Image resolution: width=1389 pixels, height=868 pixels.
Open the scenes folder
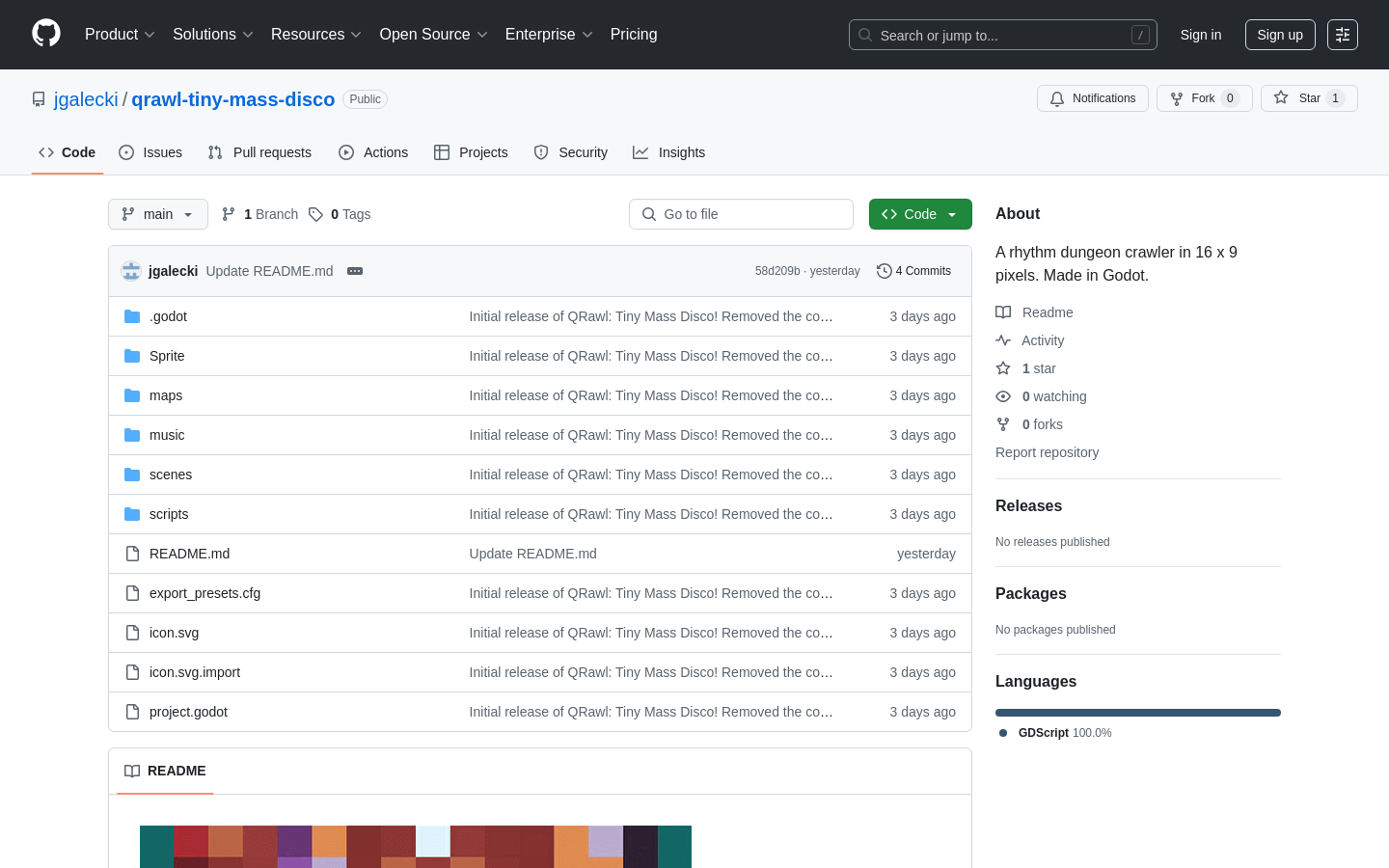(171, 475)
